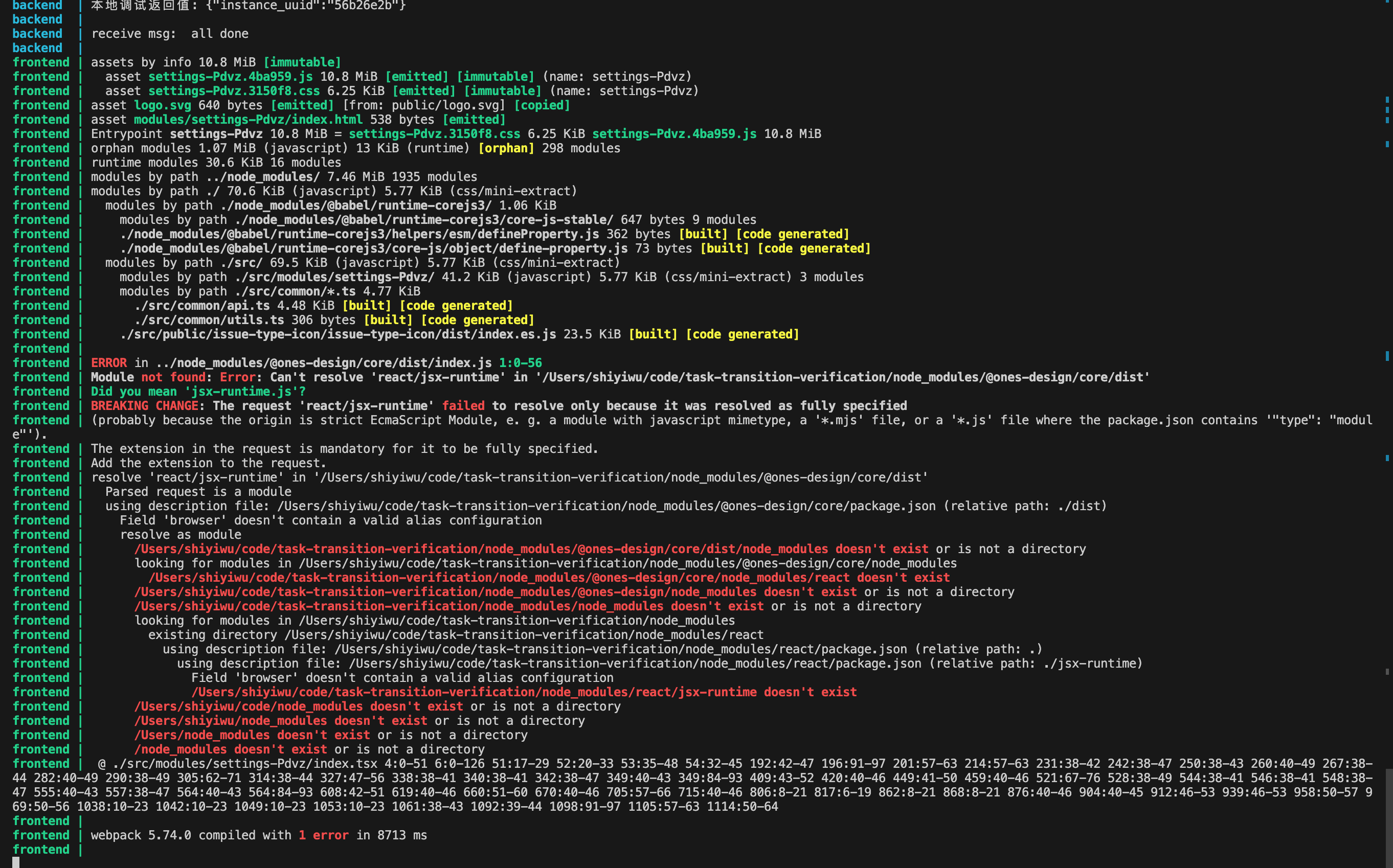The width and height of the screenshot is (1393, 868).
Task: Click the '[copied]' tag on logo.svg line
Action: tap(542, 105)
